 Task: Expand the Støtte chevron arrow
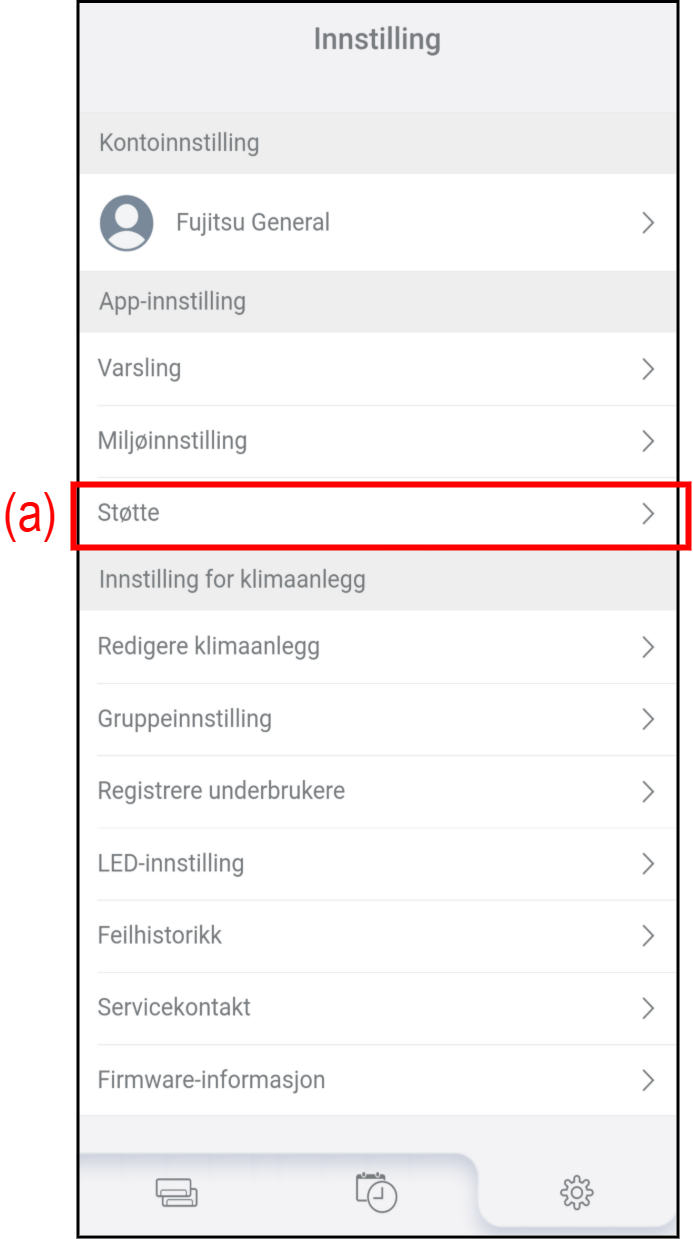click(648, 514)
